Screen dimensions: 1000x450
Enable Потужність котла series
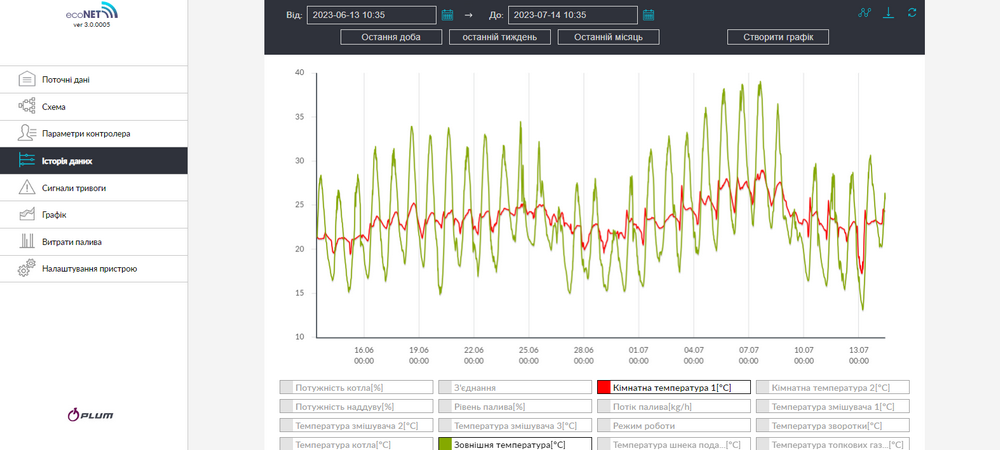pos(356,387)
